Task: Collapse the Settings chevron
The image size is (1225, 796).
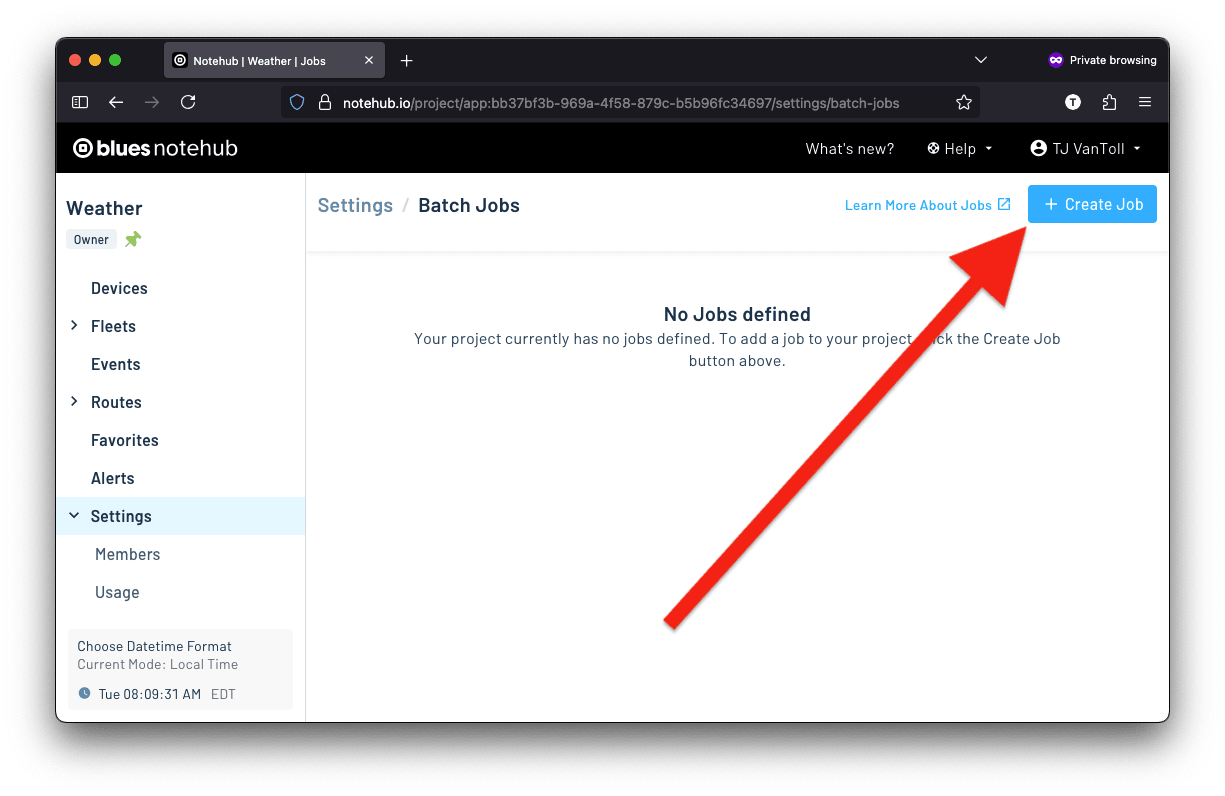Action: 74,515
